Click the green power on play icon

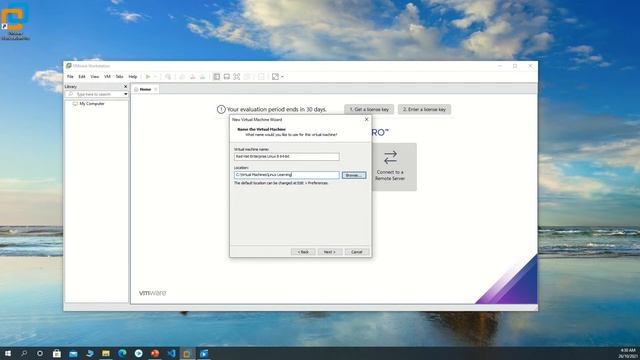(148, 77)
